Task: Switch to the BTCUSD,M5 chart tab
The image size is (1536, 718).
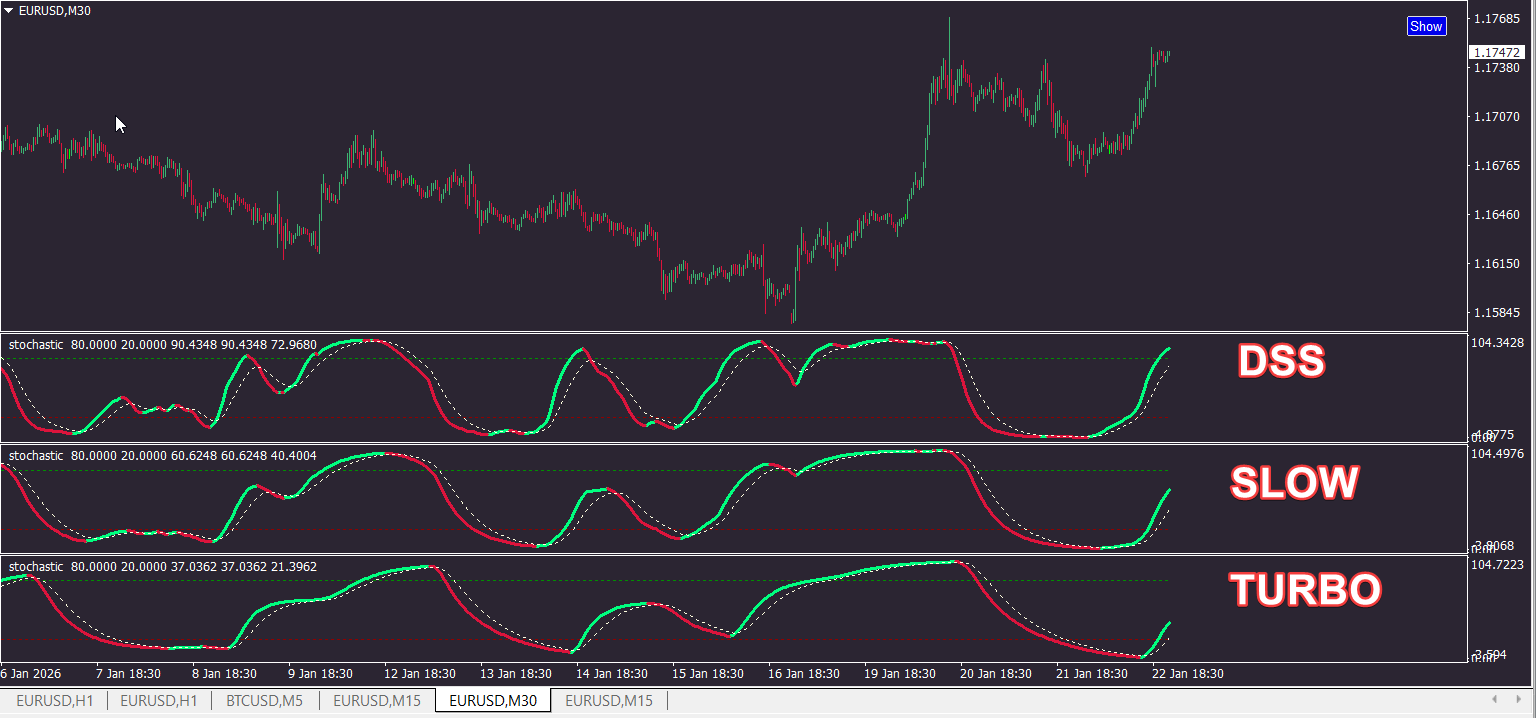Action: click(264, 700)
